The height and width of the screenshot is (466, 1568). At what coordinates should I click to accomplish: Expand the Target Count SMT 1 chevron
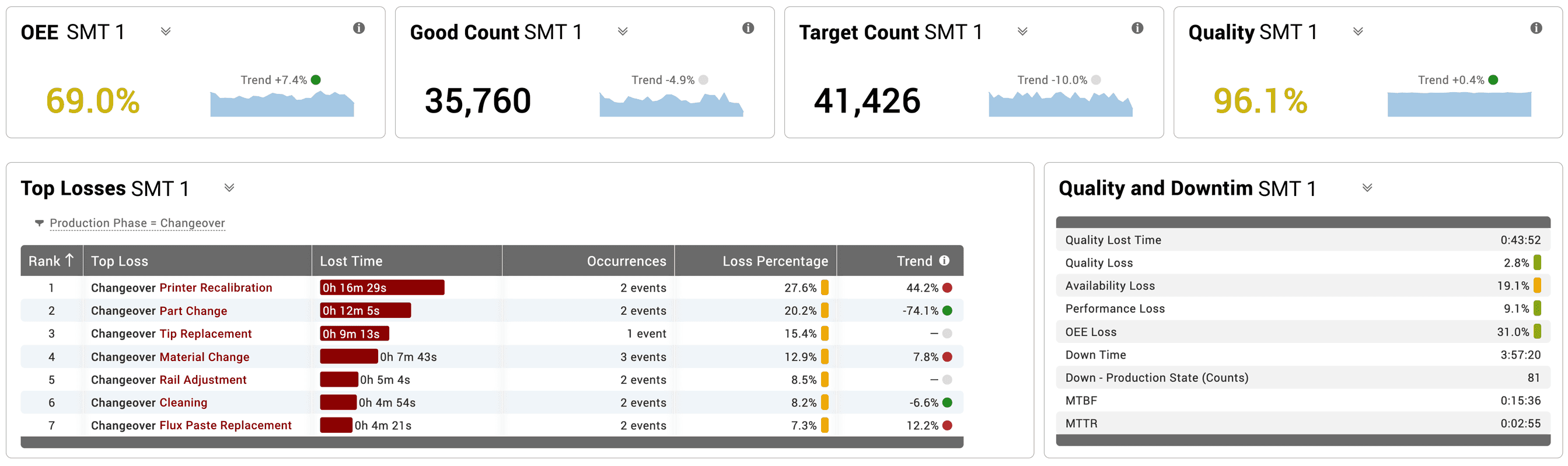1022,31
